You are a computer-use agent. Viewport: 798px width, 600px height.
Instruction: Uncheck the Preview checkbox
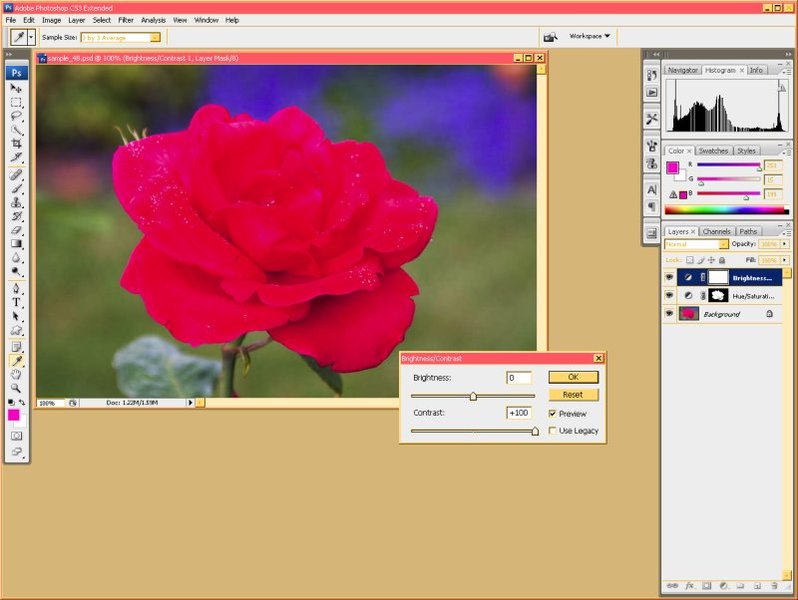point(553,414)
